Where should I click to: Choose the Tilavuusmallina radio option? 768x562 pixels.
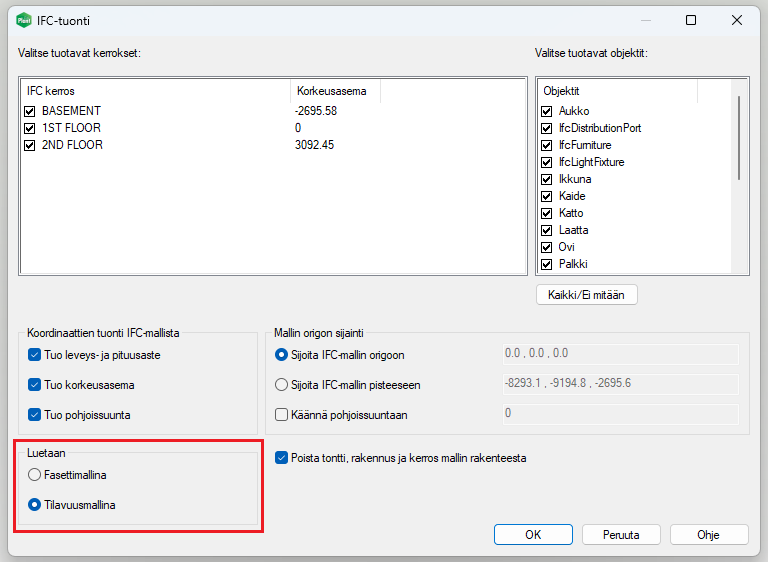coord(36,505)
